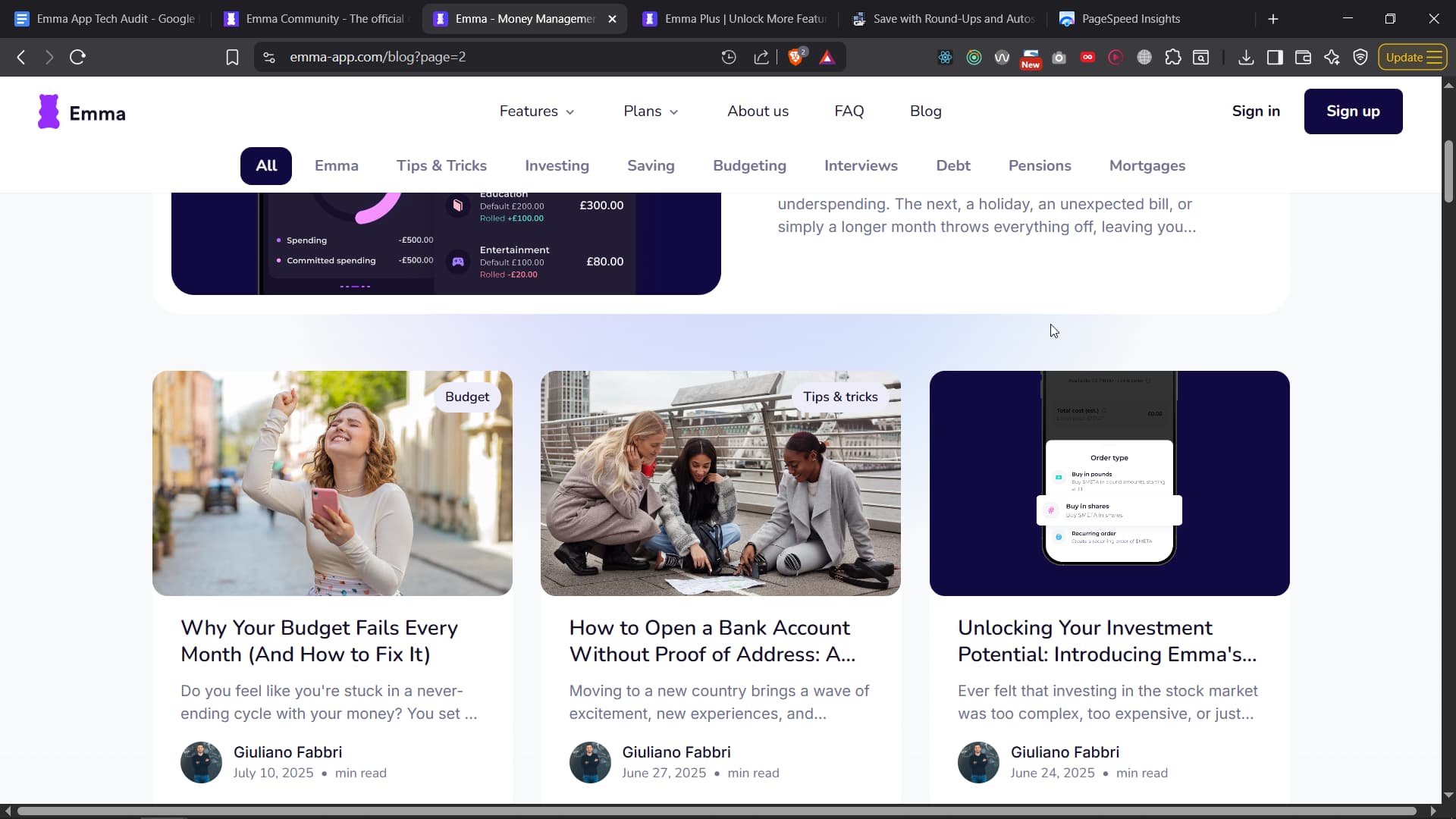Open Brave Rewards triangle icon
The image size is (1456, 819).
point(827,58)
